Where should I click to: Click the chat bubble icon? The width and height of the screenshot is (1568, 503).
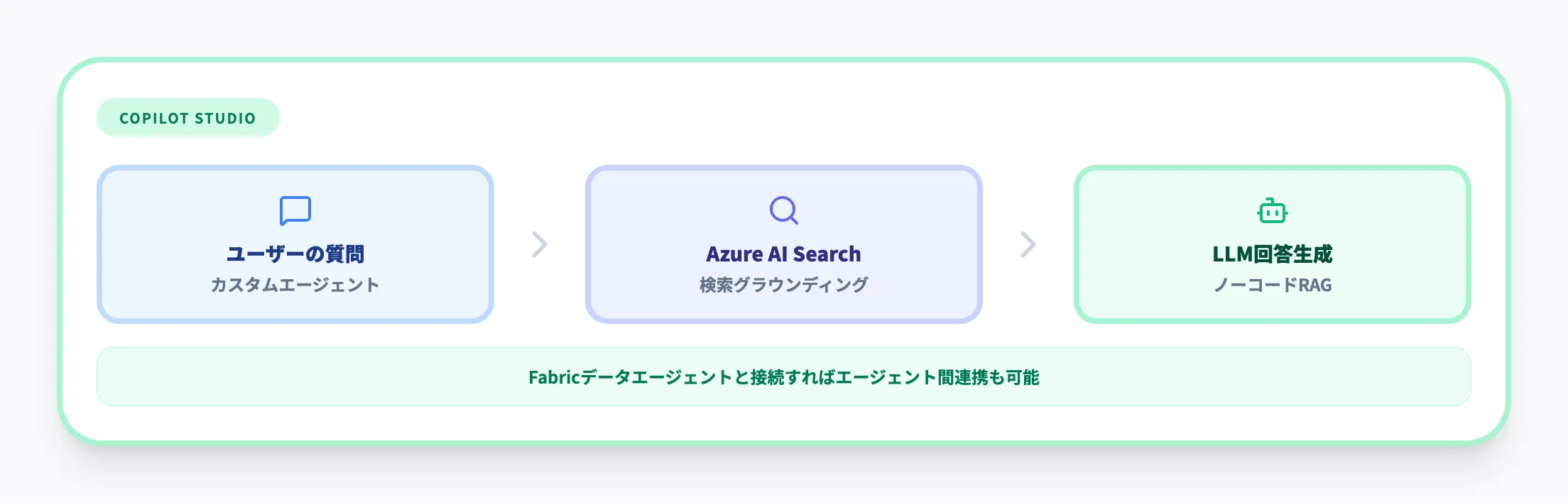pyautogui.click(x=295, y=210)
